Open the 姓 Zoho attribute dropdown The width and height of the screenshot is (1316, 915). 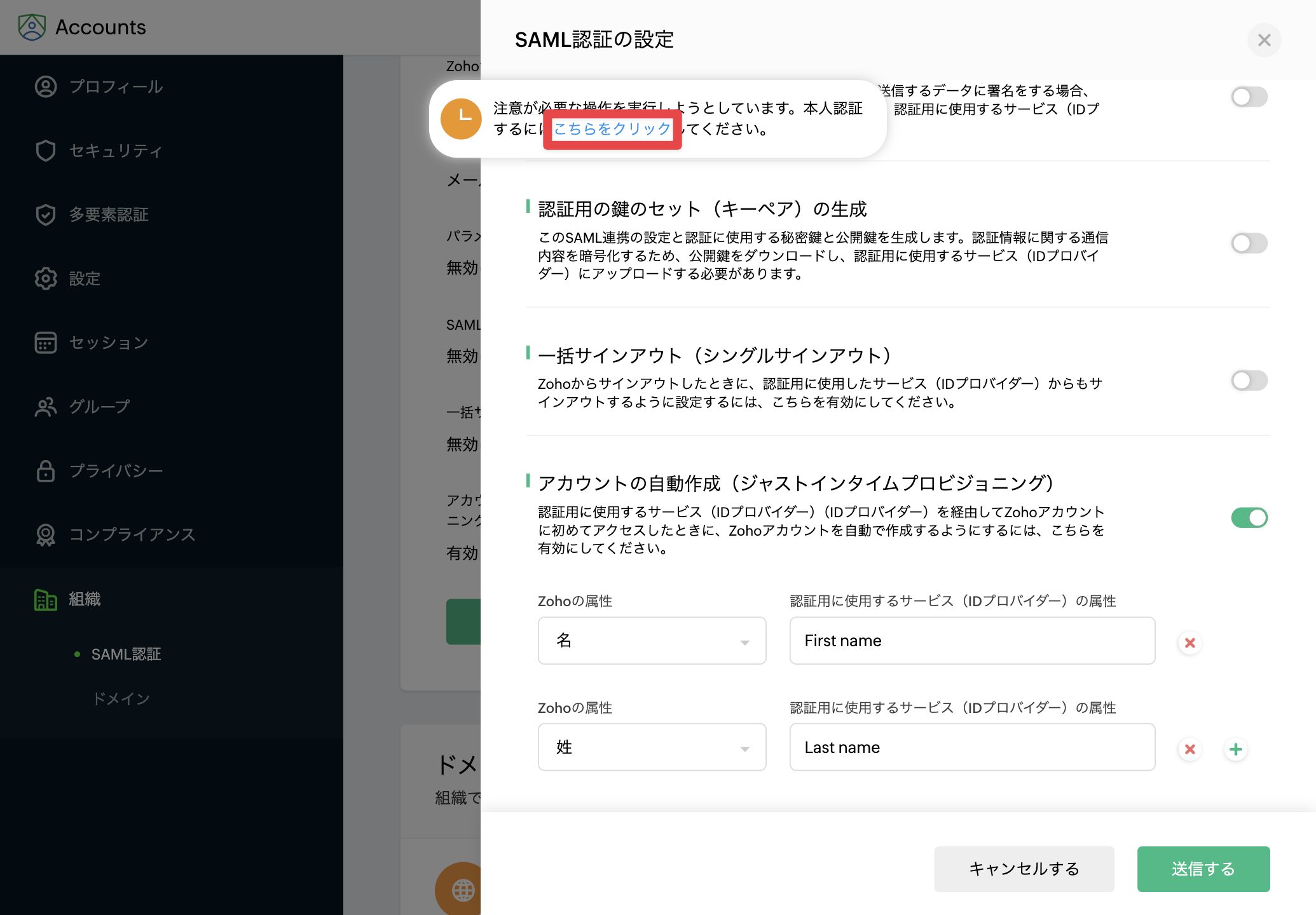652,747
